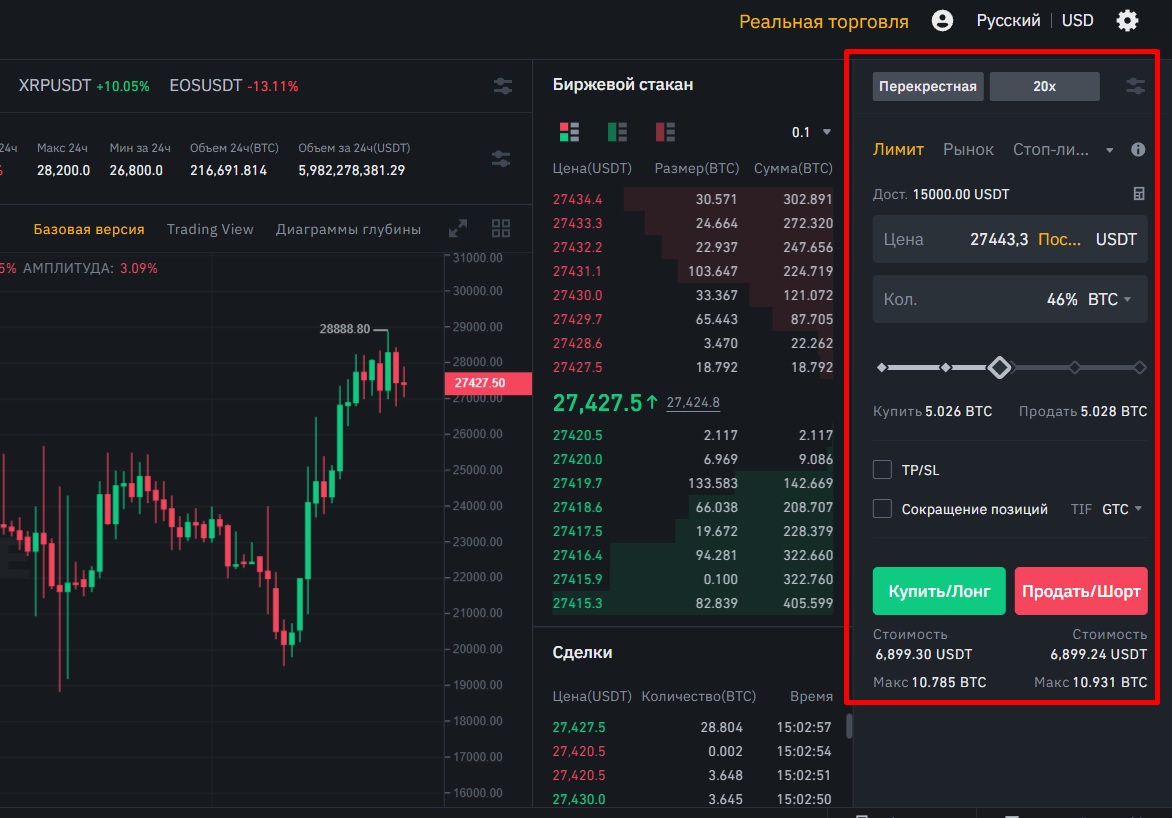Switch to the Рынок order tab
Image resolution: width=1172 pixels, height=818 pixels.
click(968, 150)
